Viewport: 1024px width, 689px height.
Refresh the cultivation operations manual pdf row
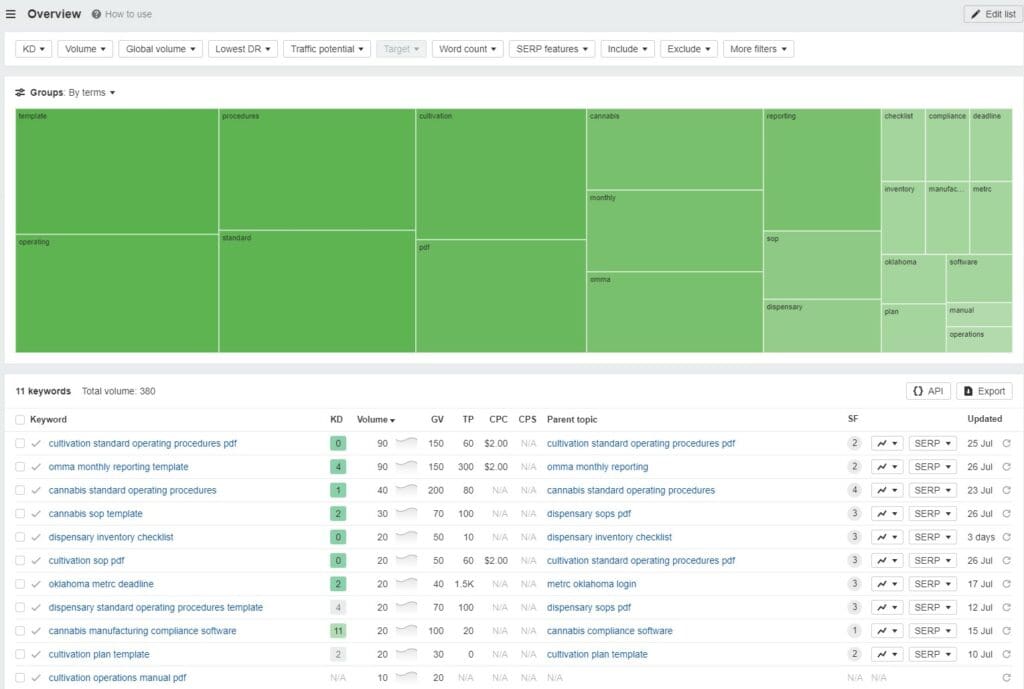point(1006,677)
